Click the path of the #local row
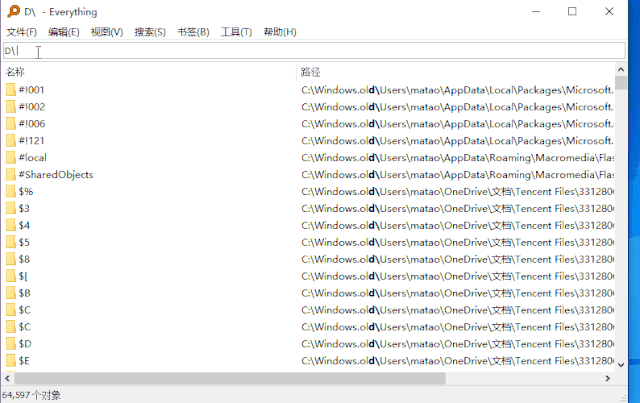The height and width of the screenshot is (403, 640). point(458,158)
